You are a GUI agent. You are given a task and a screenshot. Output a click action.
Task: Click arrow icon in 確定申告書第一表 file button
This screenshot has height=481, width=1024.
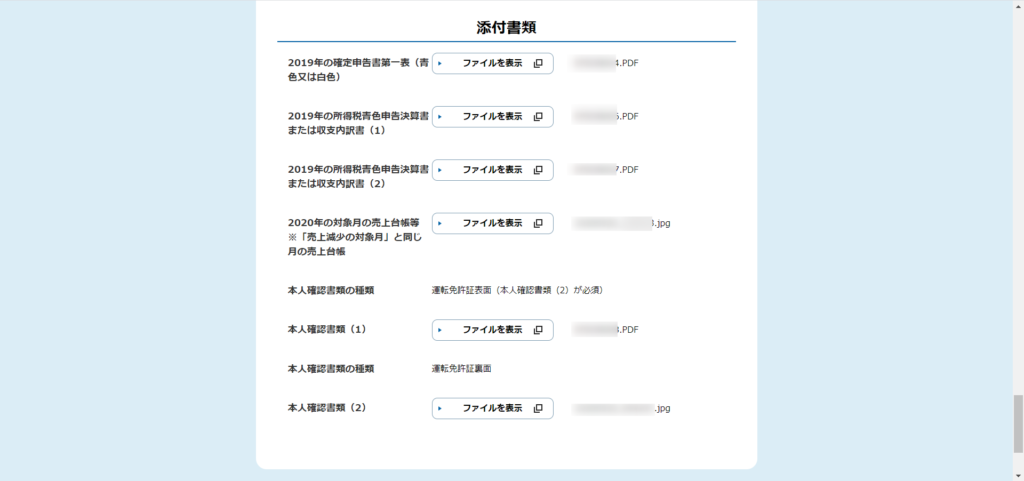440,63
